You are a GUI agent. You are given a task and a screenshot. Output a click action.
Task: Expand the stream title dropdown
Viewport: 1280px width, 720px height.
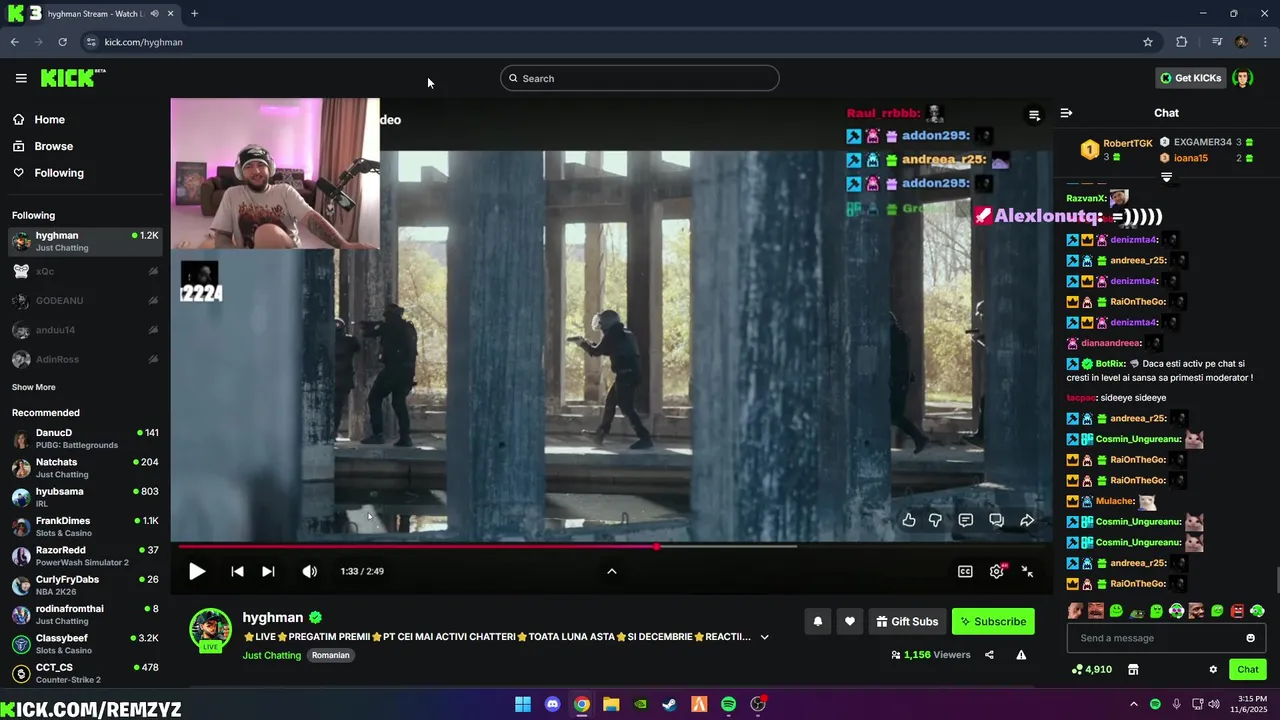tap(765, 637)
